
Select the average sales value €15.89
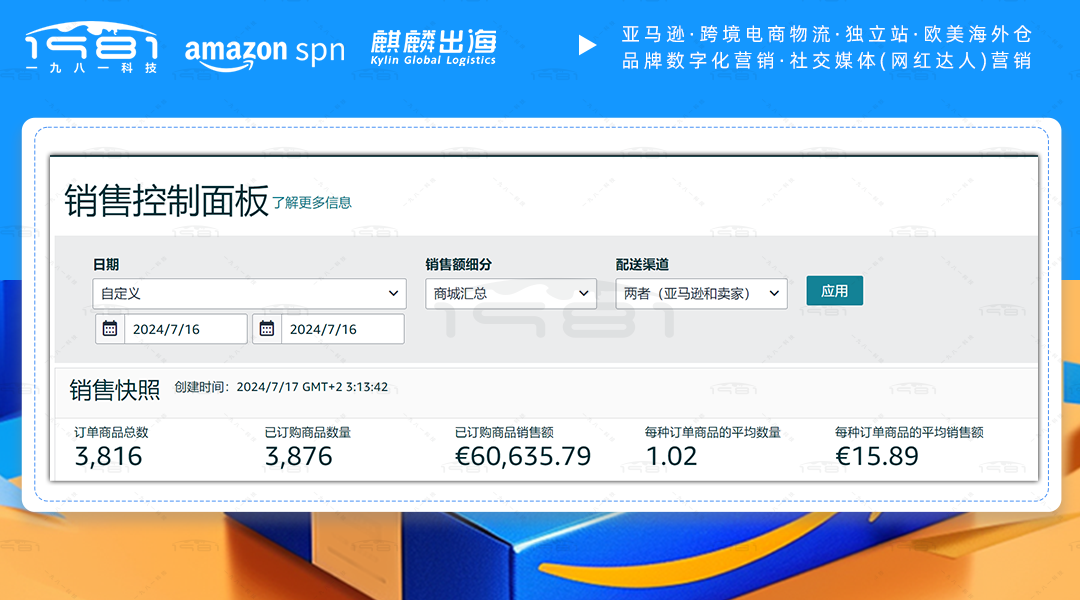point(877,456)
